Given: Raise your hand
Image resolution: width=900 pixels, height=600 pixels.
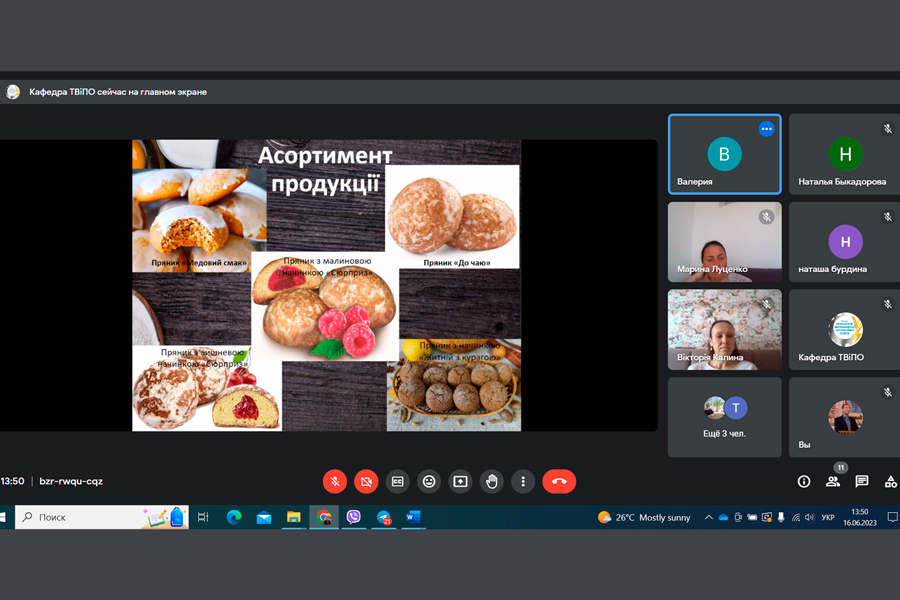Looking at the screenshot, I should pos(491,481).
